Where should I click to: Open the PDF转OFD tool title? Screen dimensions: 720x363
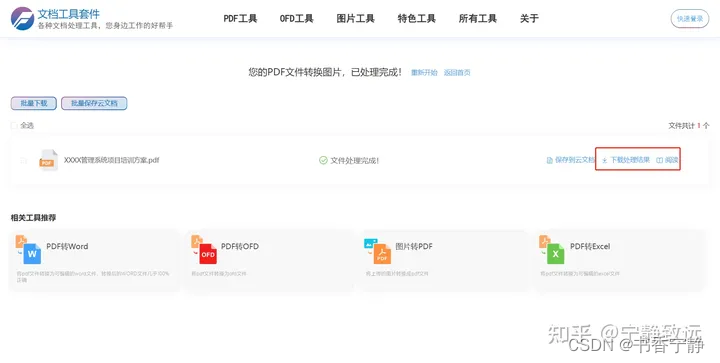(x=240, y=246)
